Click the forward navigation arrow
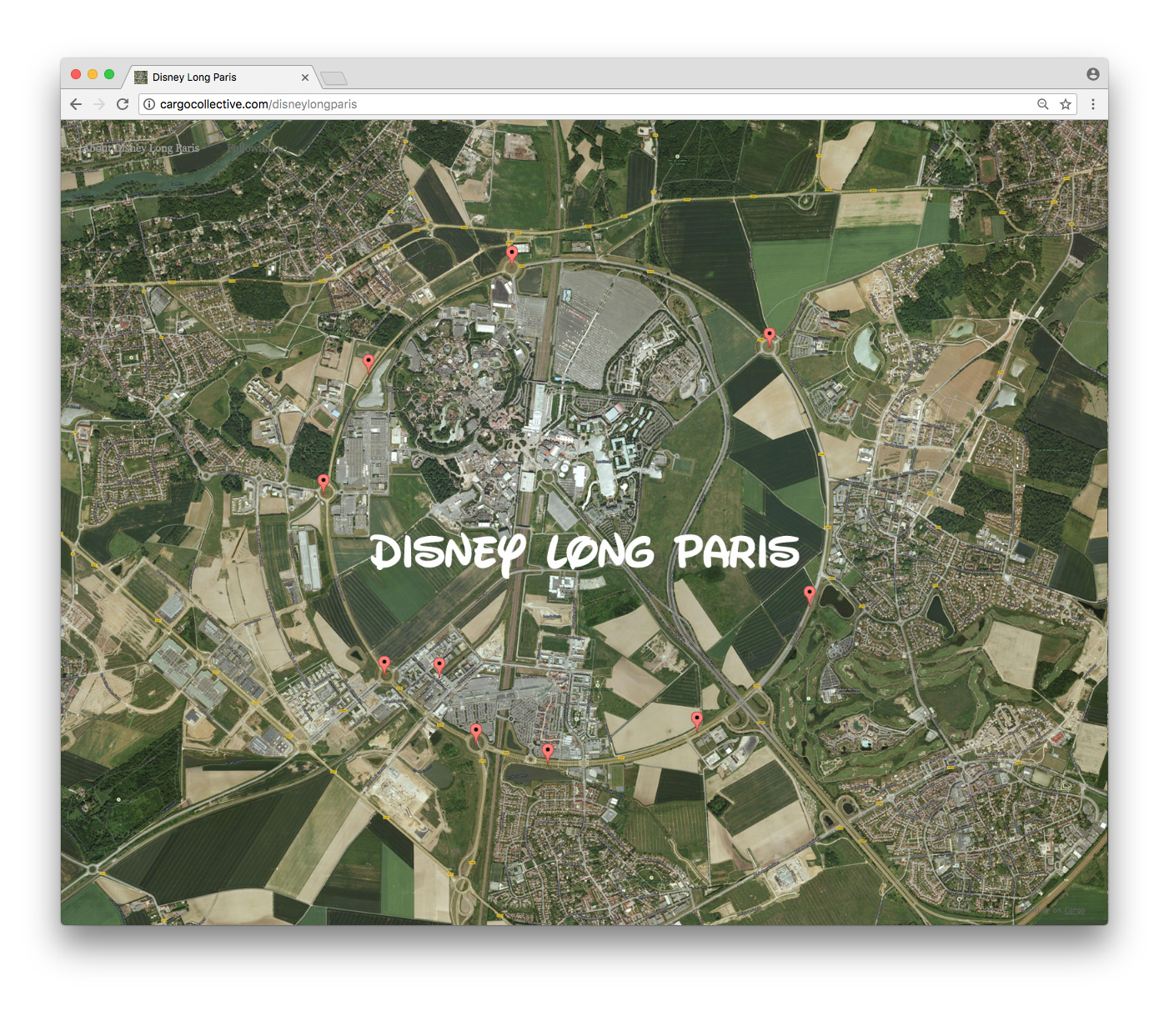The height and width of the screenshot is (1036, 1169). tap(99, 104)
